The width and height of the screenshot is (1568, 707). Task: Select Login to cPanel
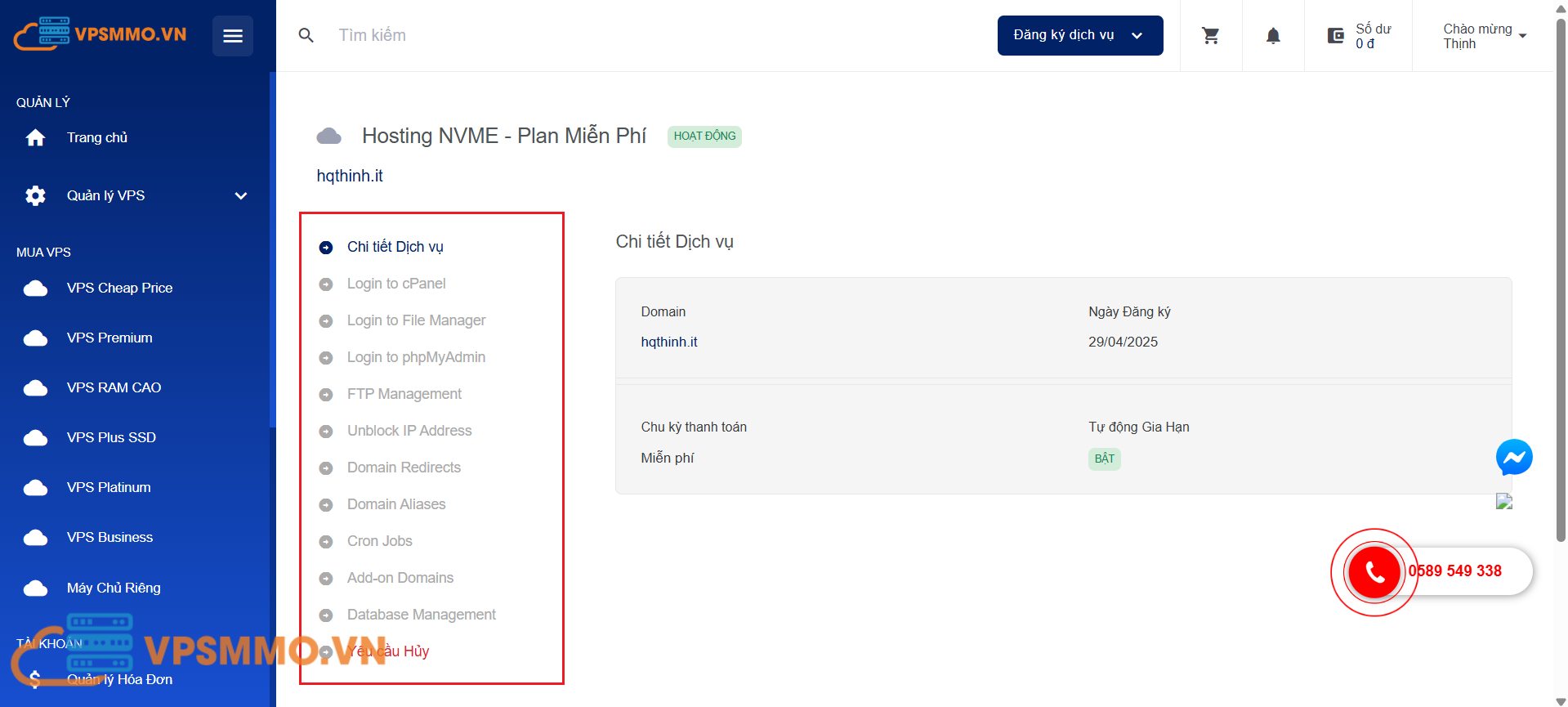point(396,284)
